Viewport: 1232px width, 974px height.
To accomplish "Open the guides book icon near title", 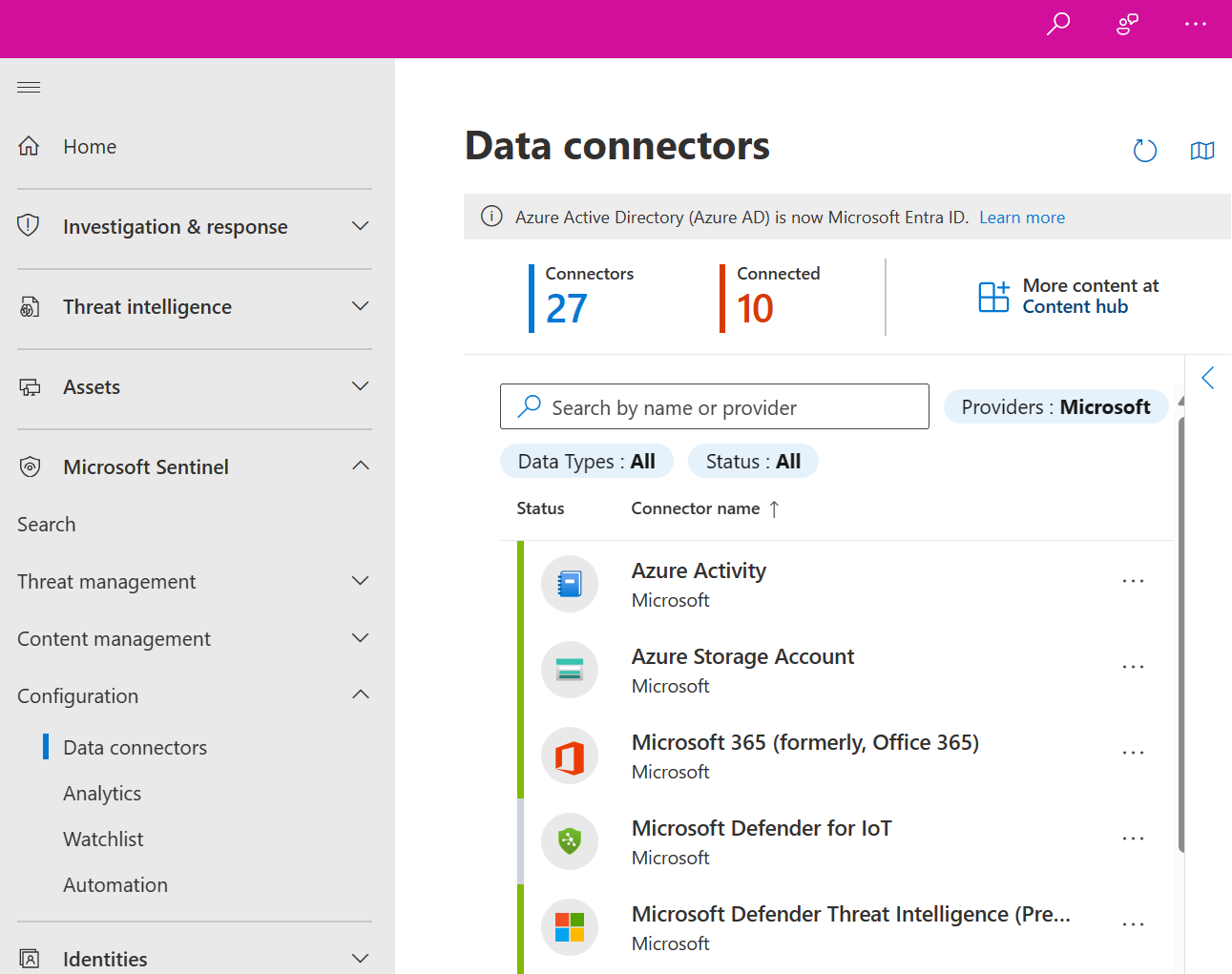I will click(1202, 151).
